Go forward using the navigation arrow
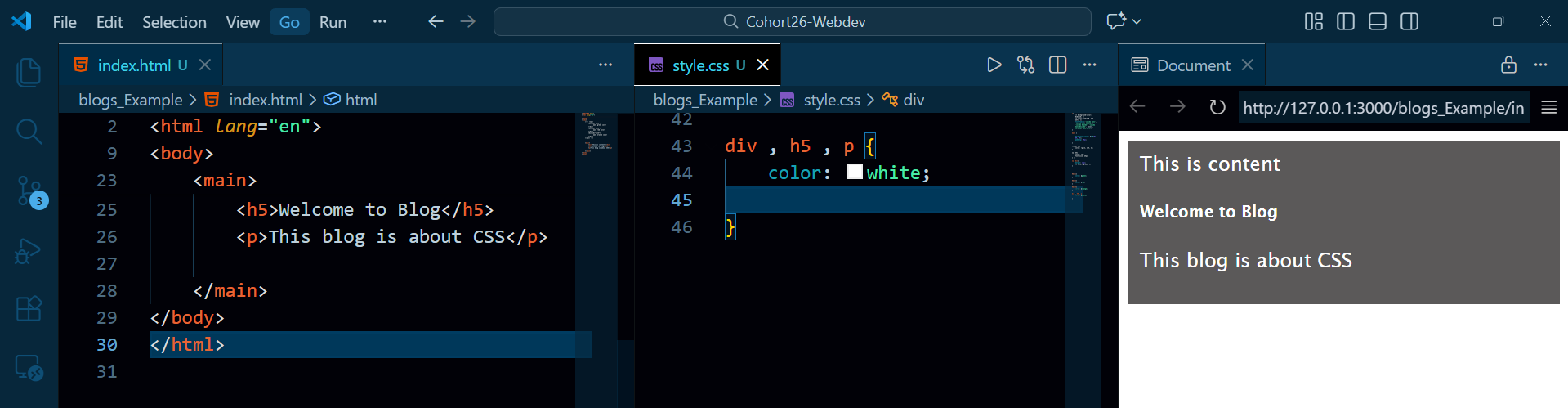The height and width of the screenshot is (408, 1568). (467, 21)
